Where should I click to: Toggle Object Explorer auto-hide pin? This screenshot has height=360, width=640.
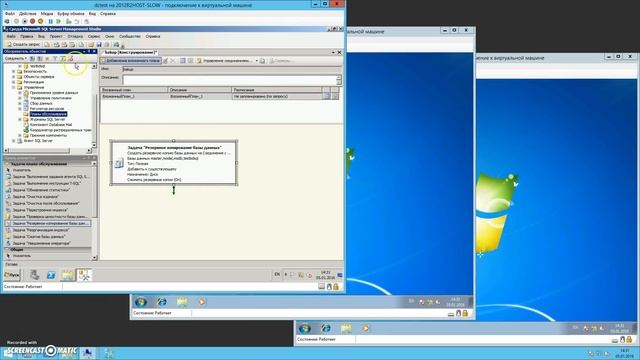tap(89, 51)
